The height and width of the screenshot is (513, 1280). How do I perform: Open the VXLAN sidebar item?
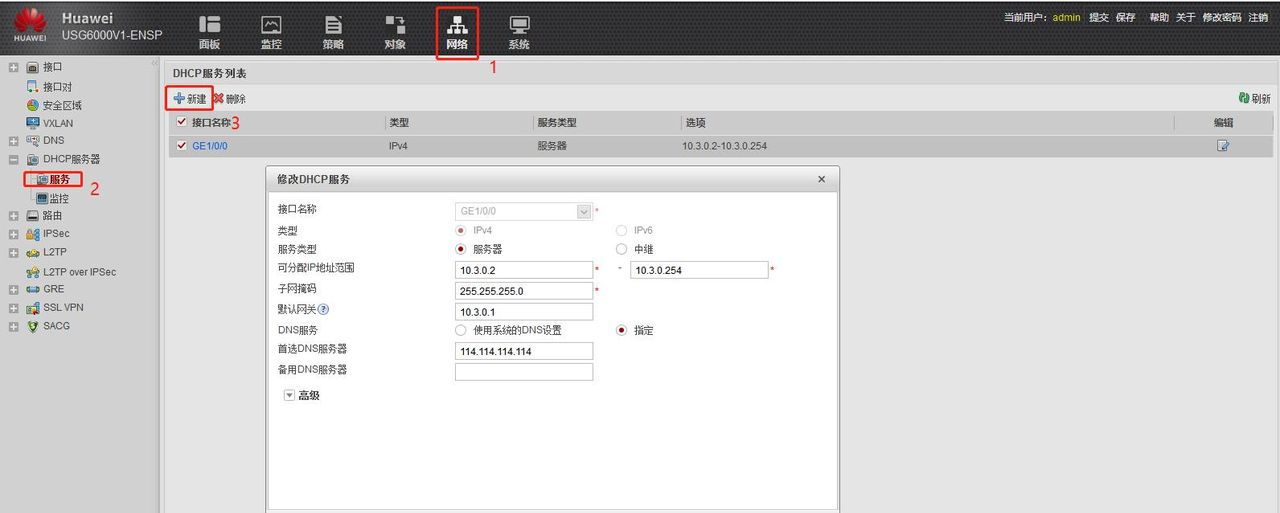coord(58,123)
